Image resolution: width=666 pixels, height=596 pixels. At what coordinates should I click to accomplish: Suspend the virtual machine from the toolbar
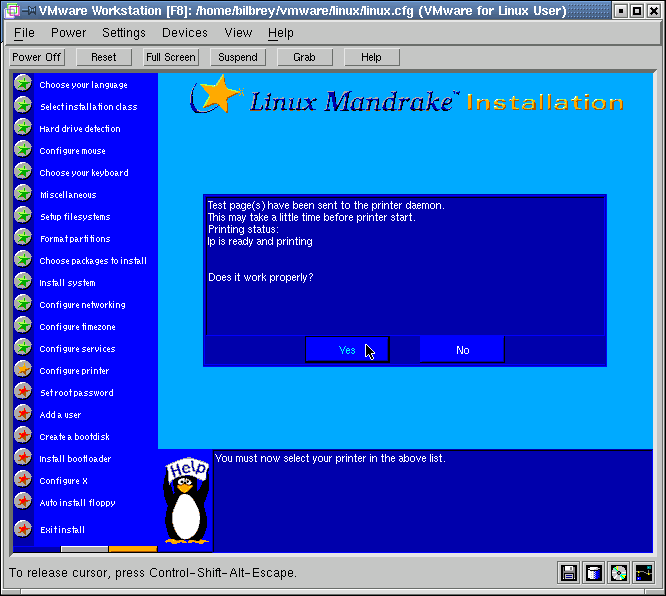pos(238,57)
